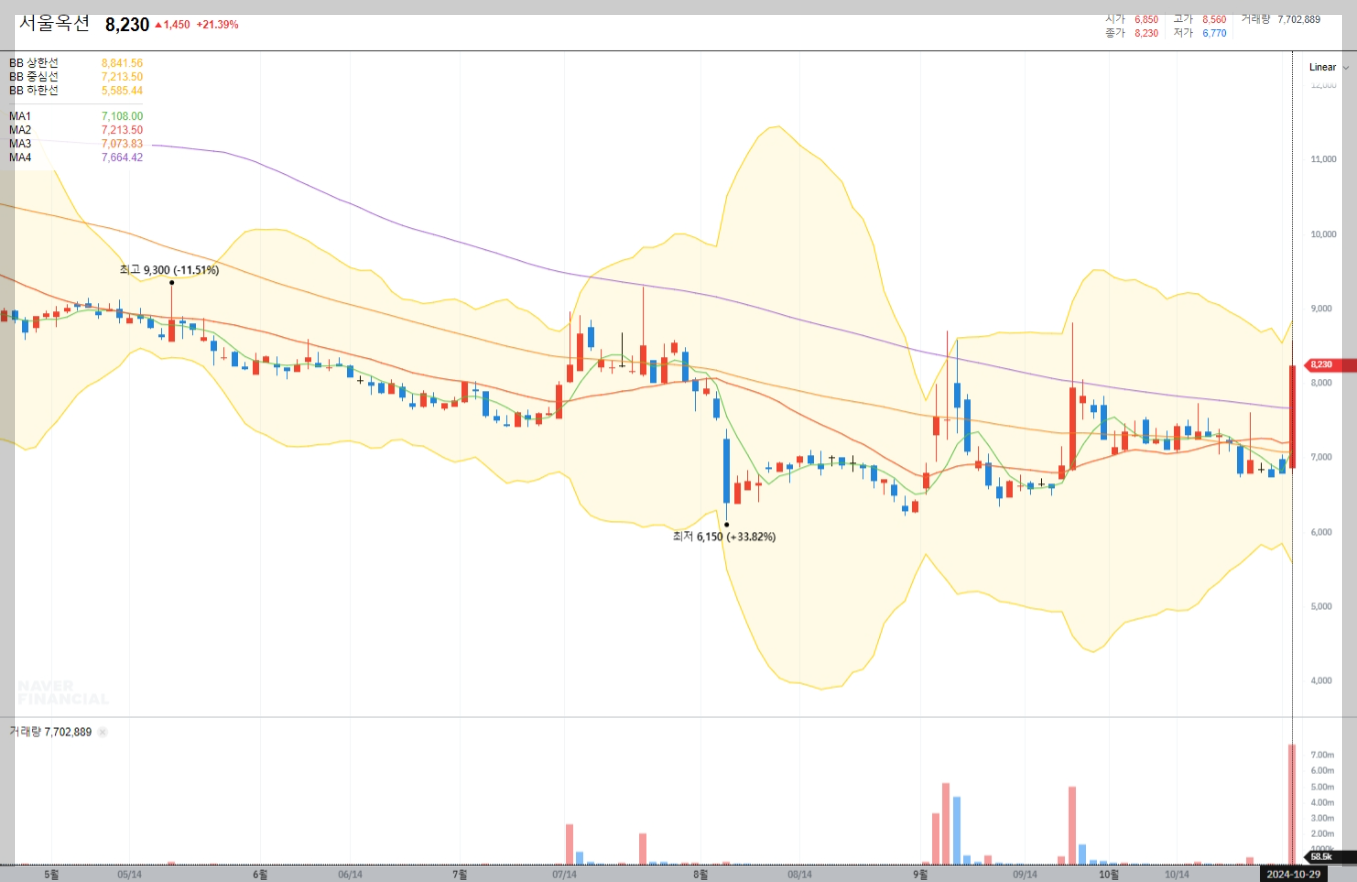Viewport: 1357px width, 882px height.
Task: Click the 11,000 price axis label
Action: pos(1322,160)
